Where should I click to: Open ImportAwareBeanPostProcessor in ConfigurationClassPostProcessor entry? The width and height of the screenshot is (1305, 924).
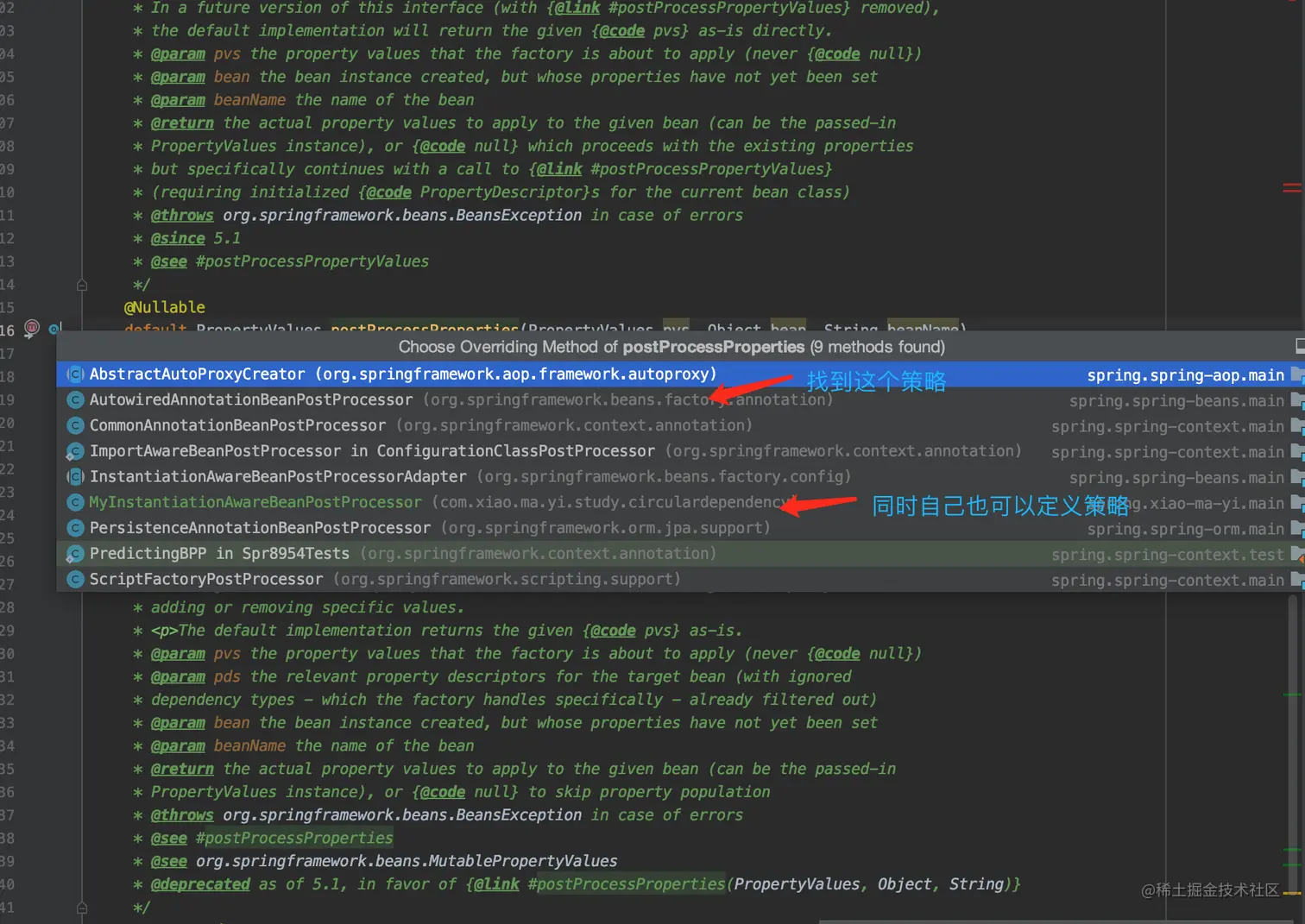pyautogui.click(x=680, y=451)
